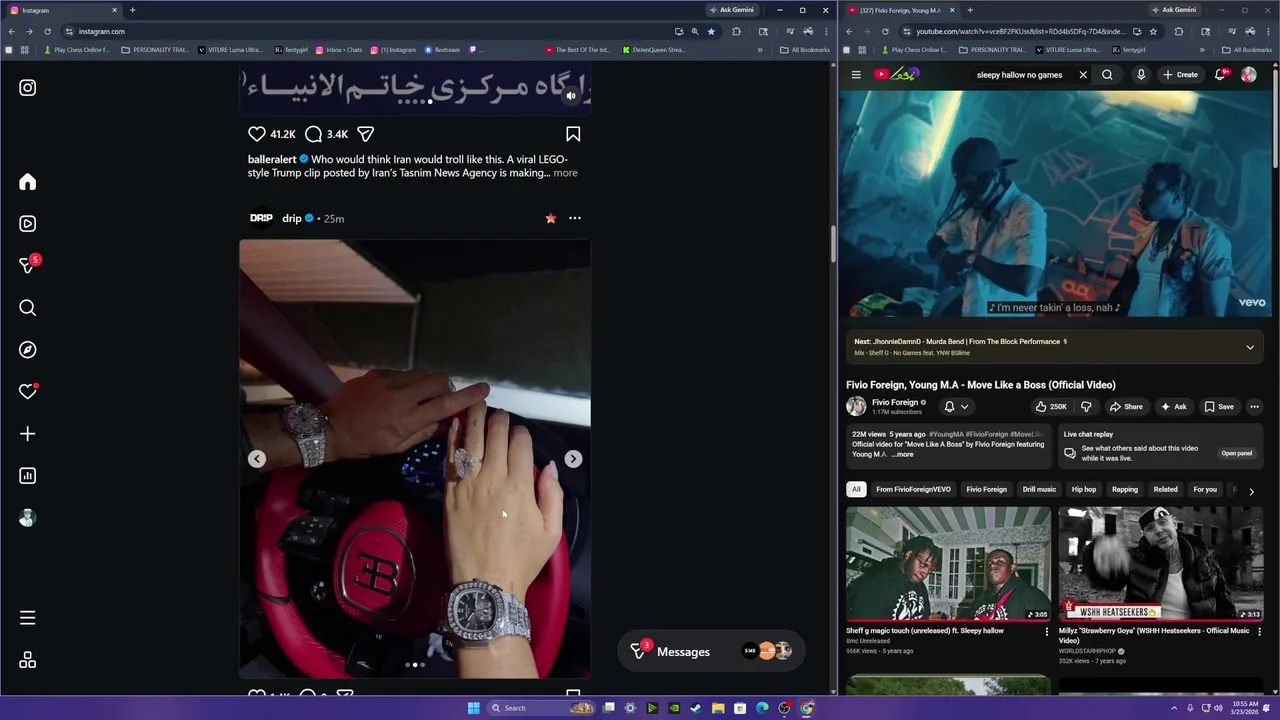
Task: Save the video to a playlist
Action: [1219, 407]
